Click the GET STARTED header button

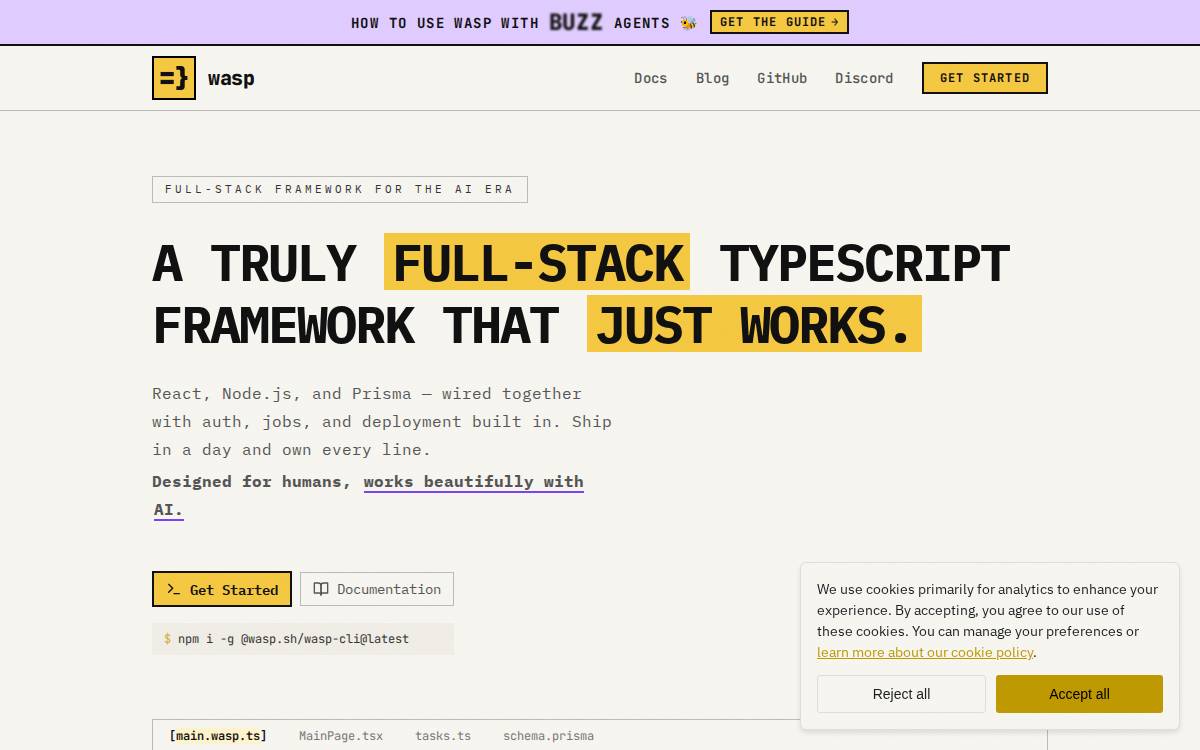(984, 78)
